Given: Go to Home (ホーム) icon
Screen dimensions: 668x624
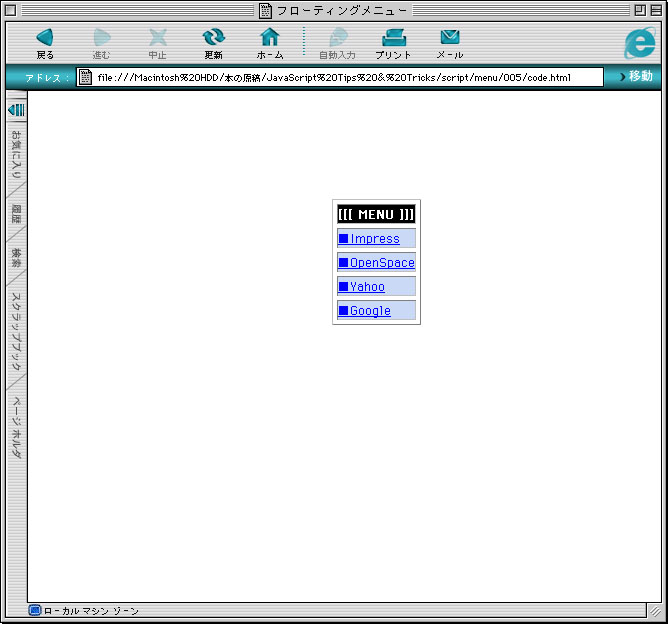Looking at the screenshot, I should pos(270,38).
